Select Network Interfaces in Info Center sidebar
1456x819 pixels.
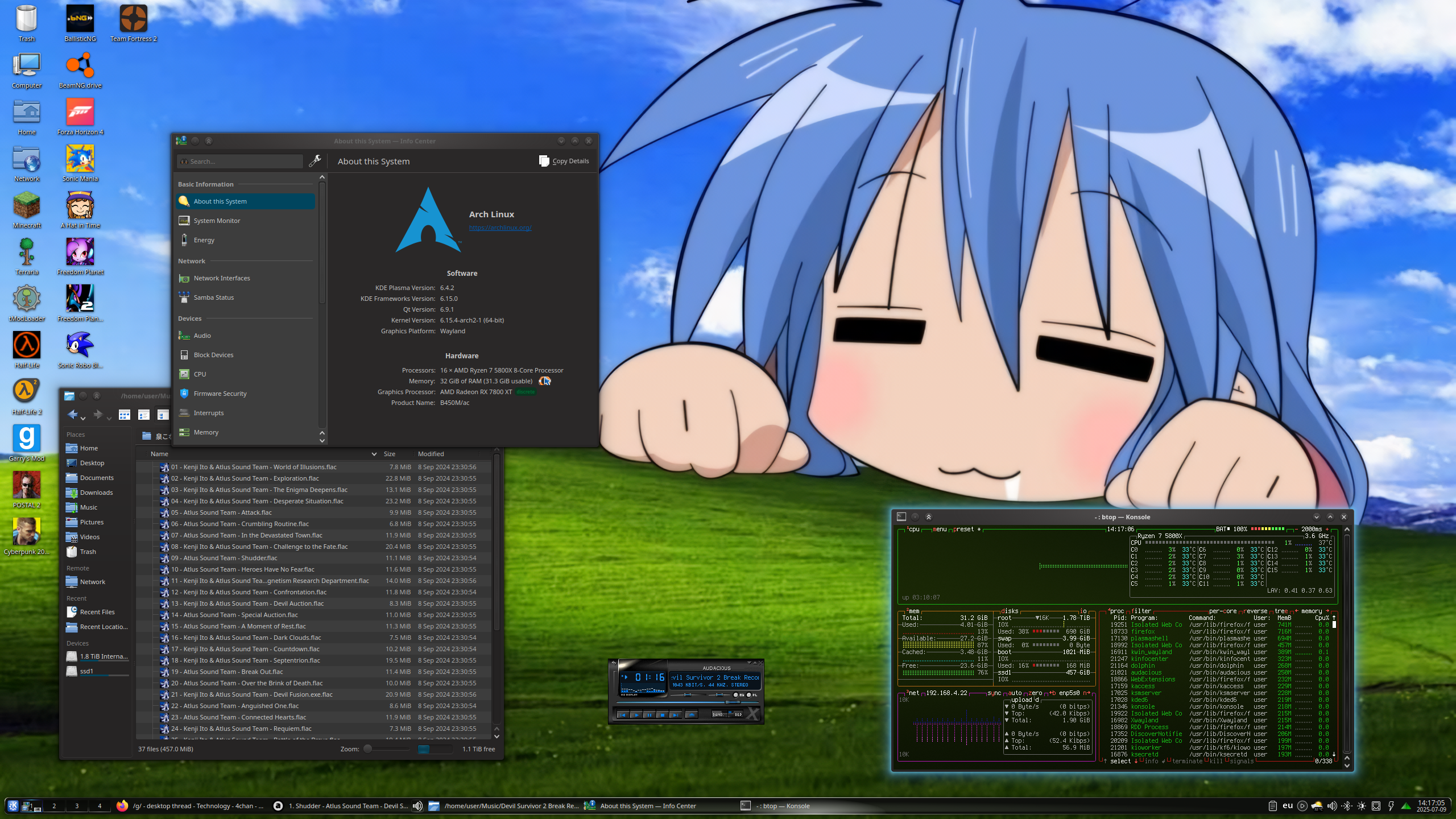tap(245, 278)
